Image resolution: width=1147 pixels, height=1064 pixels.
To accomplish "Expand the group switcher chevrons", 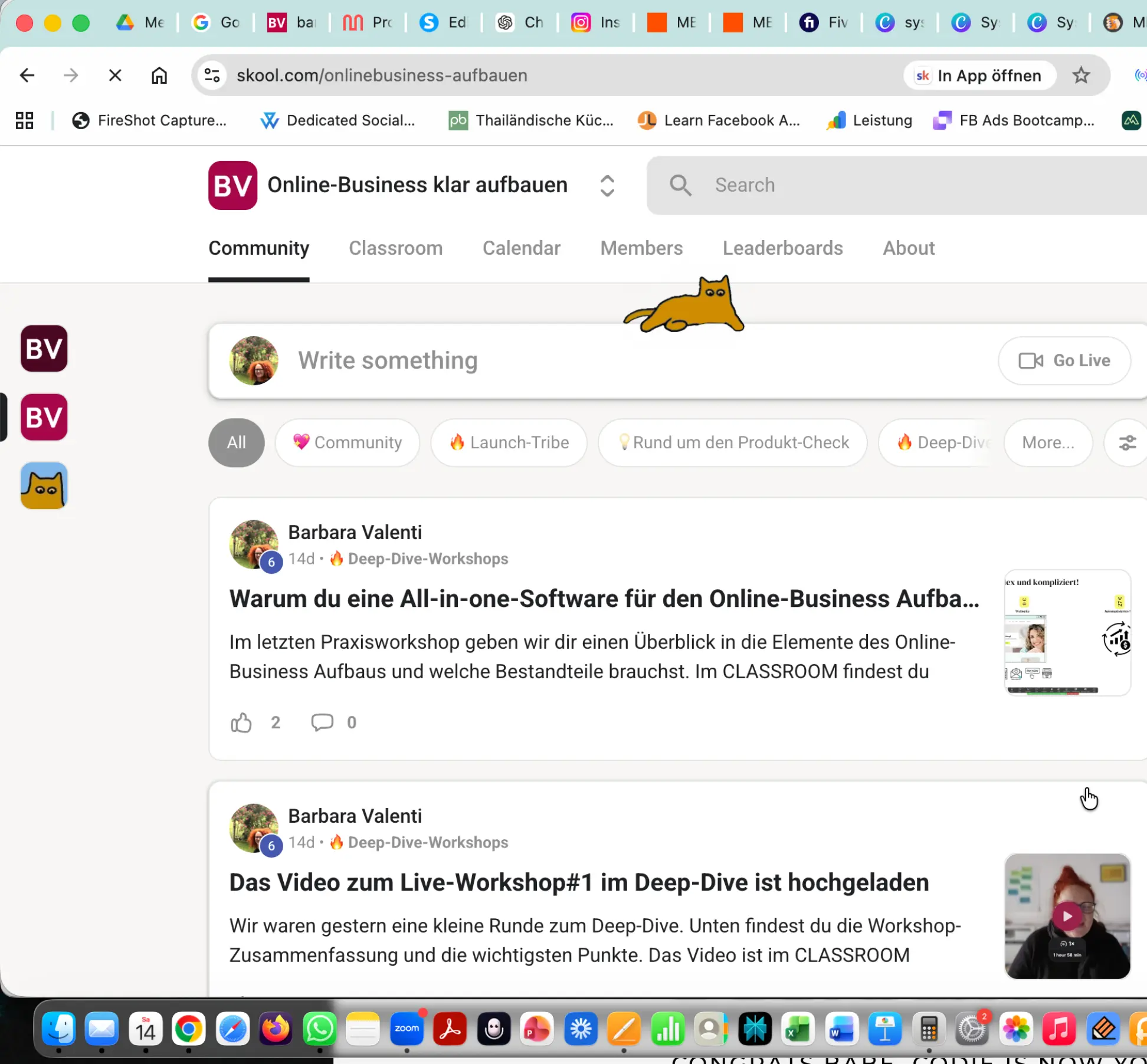I will pyautogui.click(x=607, y=186).
